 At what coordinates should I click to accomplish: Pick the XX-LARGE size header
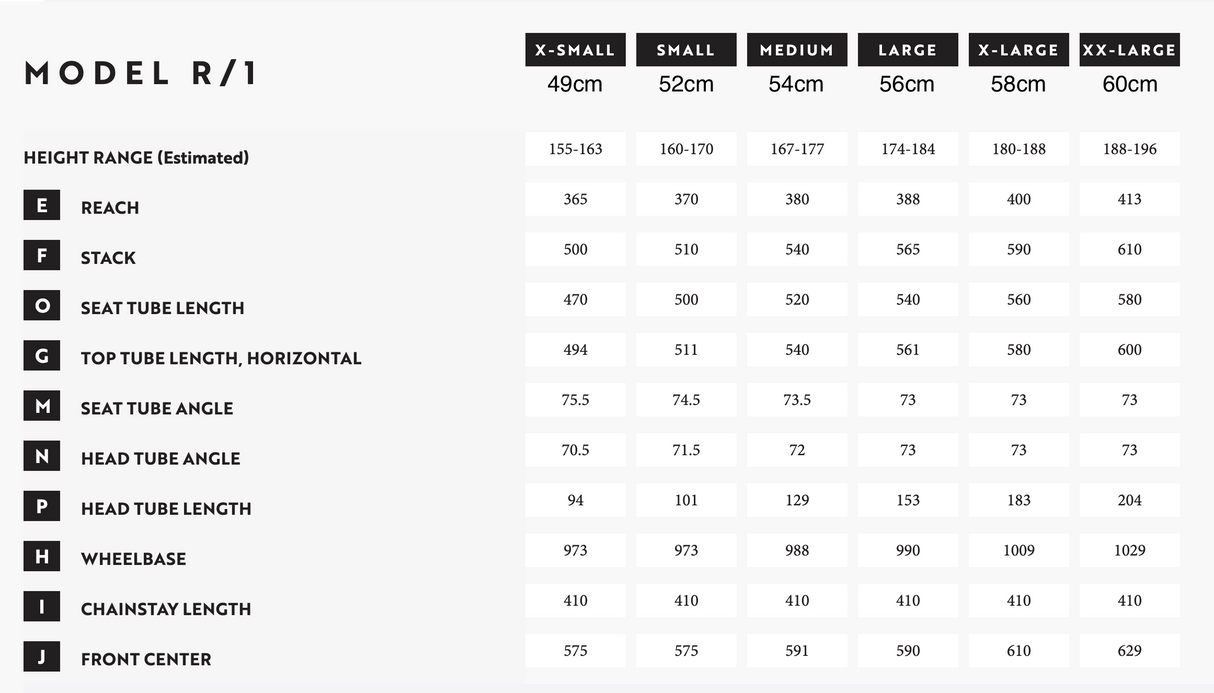(1130, 50)
